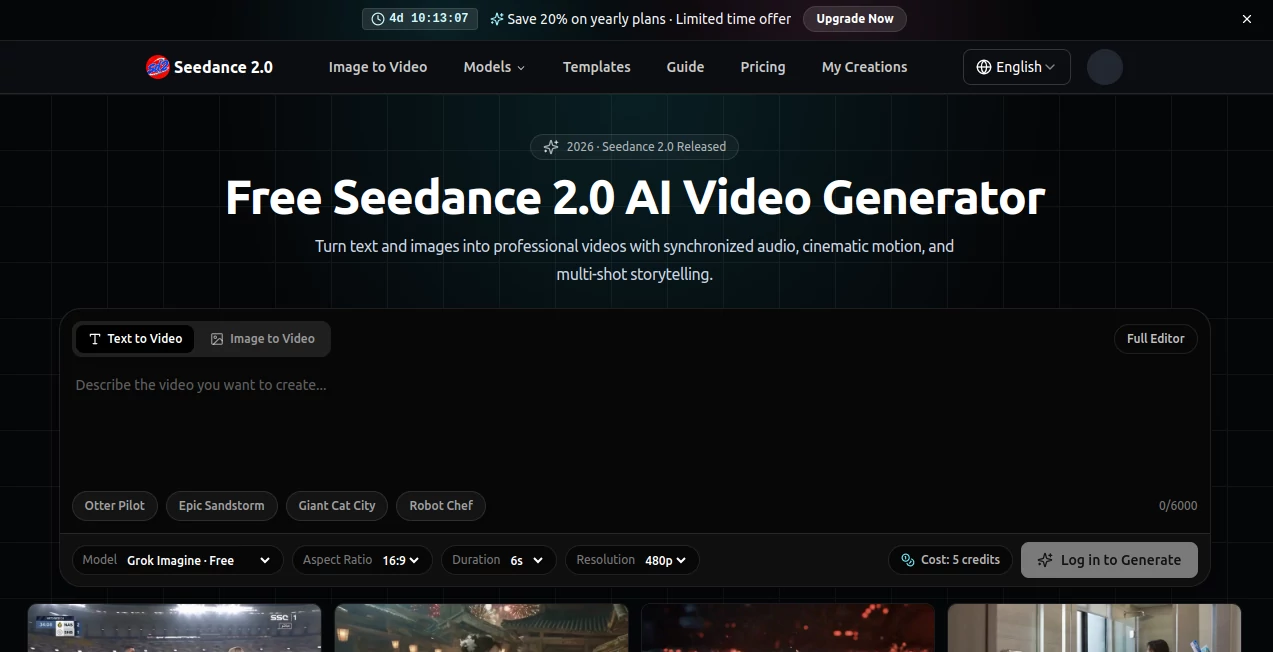Close the promo banner with X
Viewport: 1273px width, 652px height.
point(1247,19)
